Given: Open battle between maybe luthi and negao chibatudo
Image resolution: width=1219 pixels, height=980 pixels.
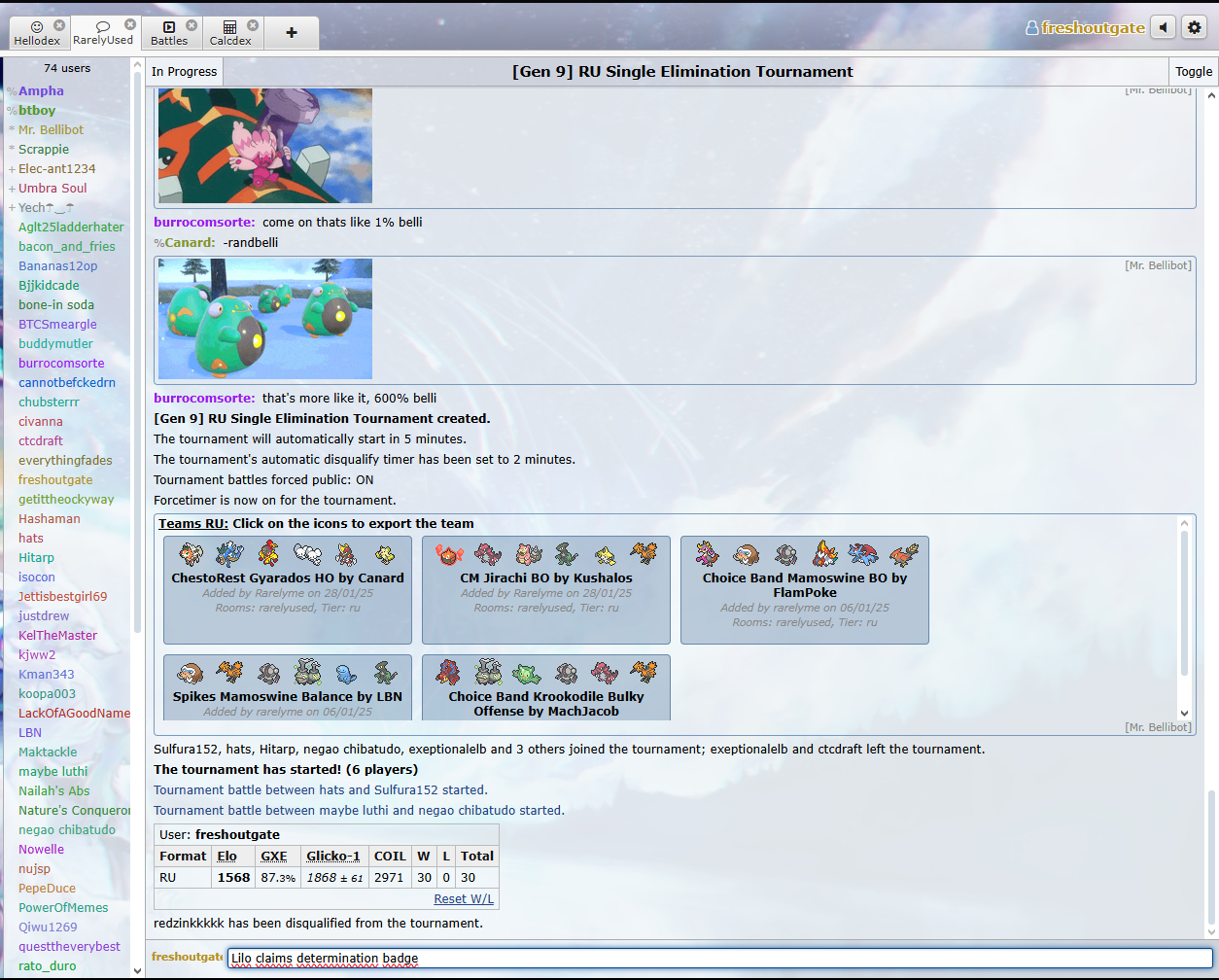Looking at the screenshot, I should pyautogui.click(x=359, y=810).
